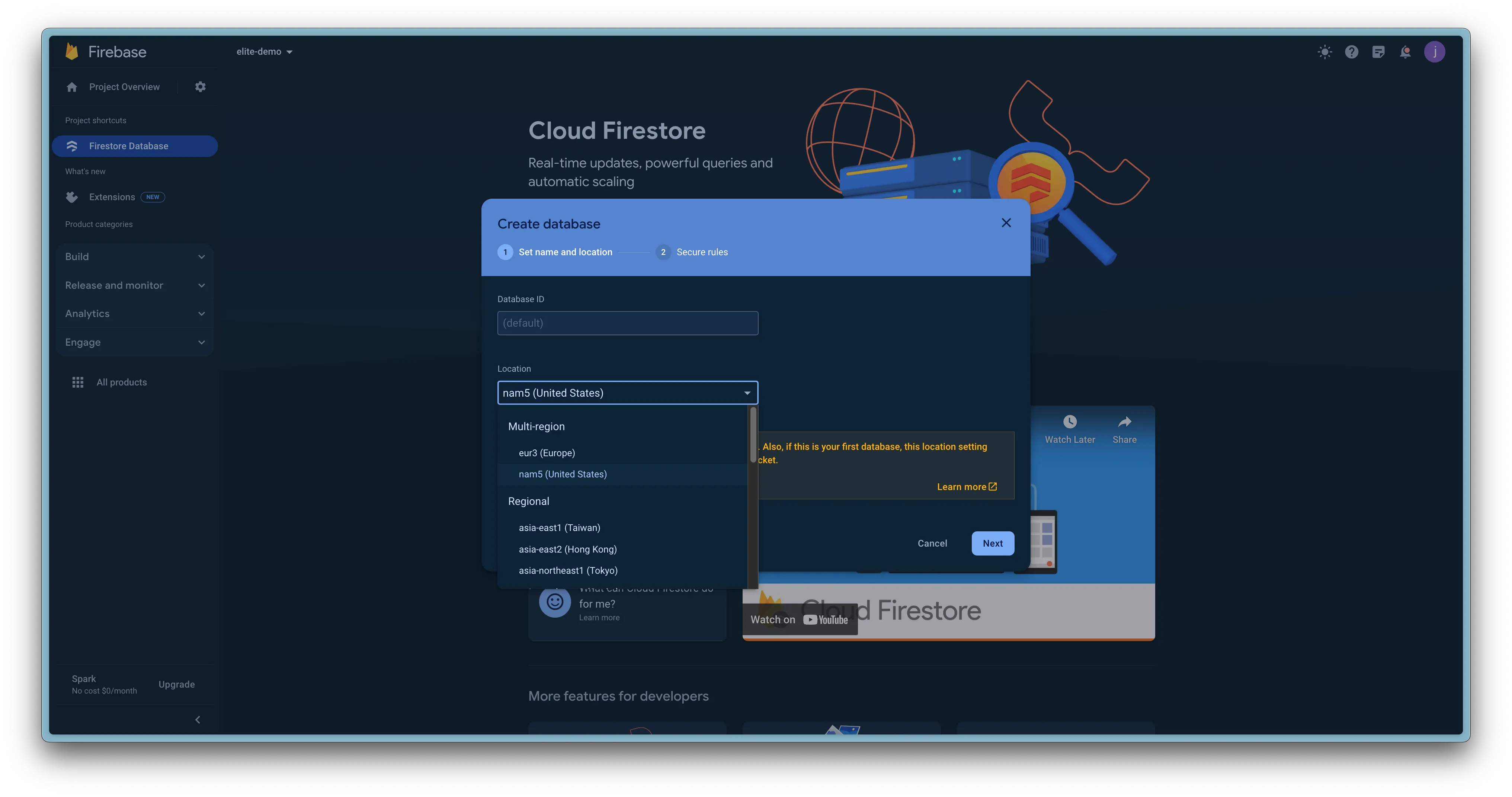Return to Project Overview home
Viewport: 1512px width, 797px height.
click(x=124, y=86)
